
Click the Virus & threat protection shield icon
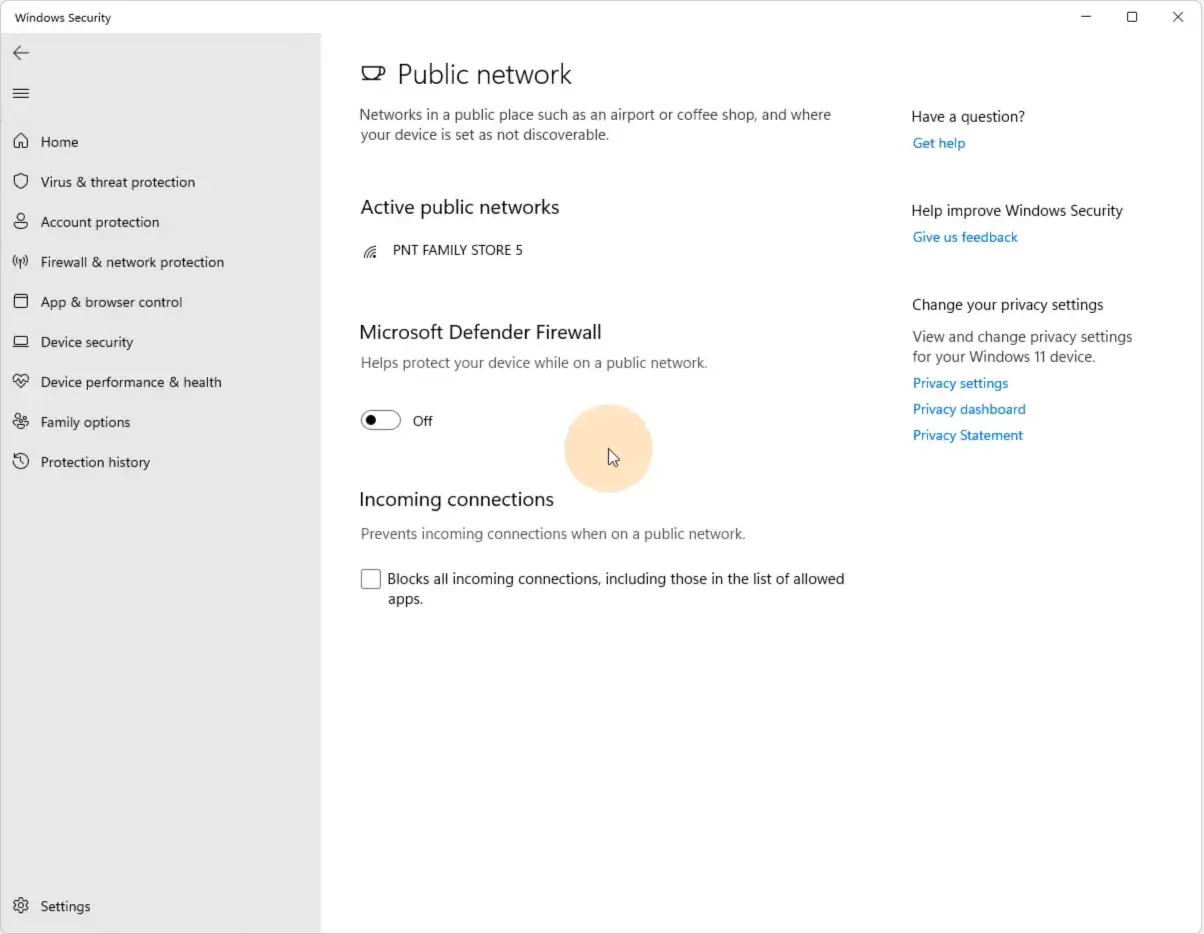pos(21,182)
